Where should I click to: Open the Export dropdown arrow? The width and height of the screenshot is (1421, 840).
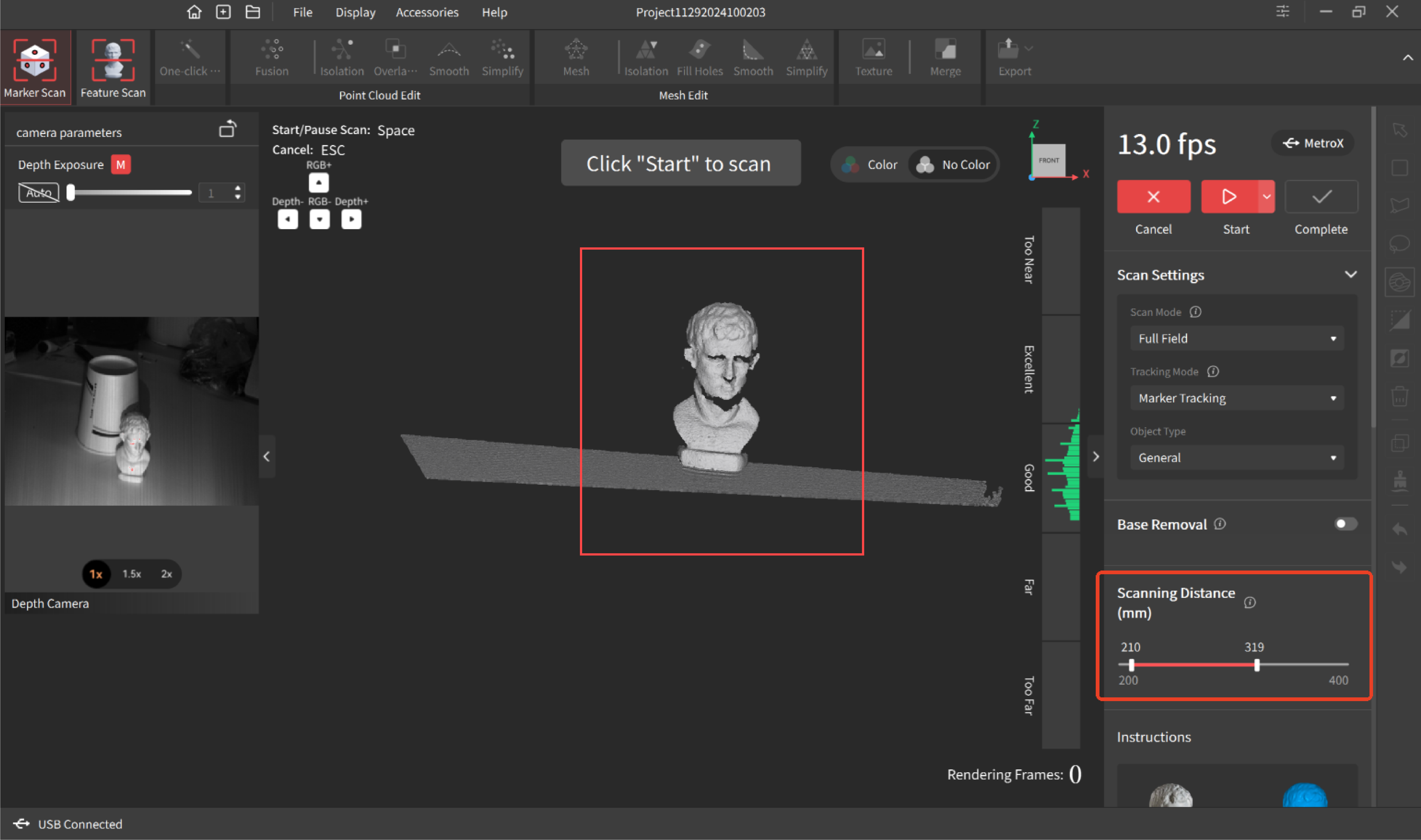tap(1029, 49)
